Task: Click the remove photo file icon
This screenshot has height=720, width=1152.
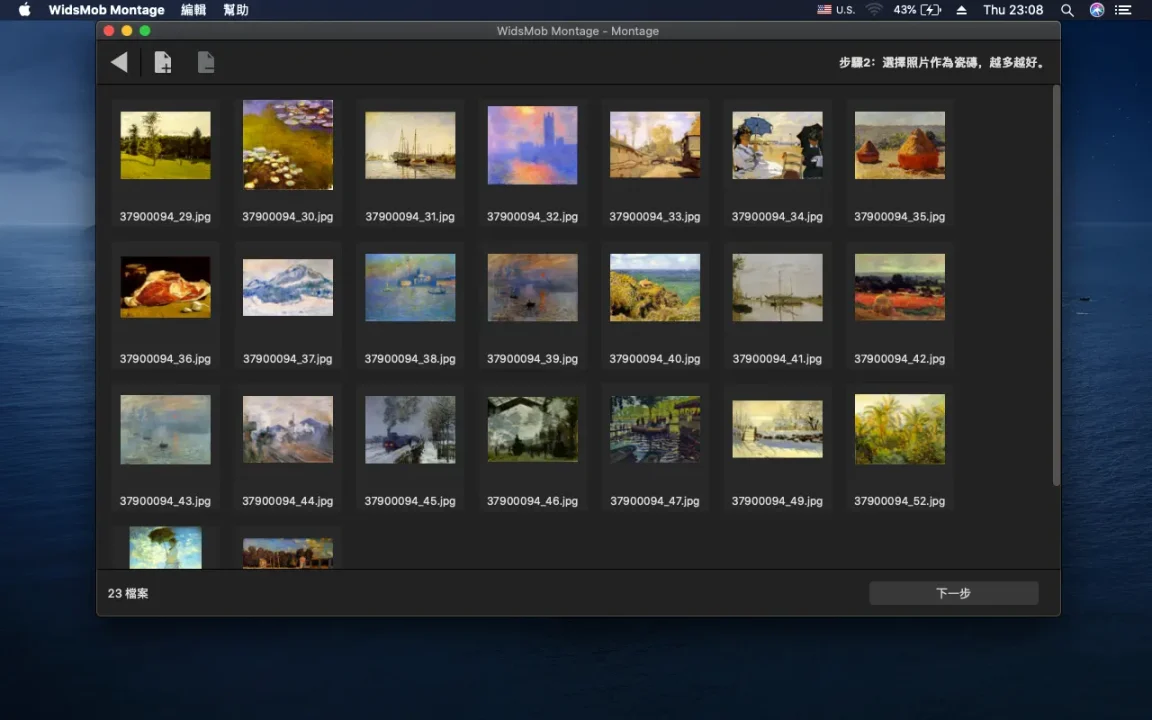Action: click(x=206, y=63)
